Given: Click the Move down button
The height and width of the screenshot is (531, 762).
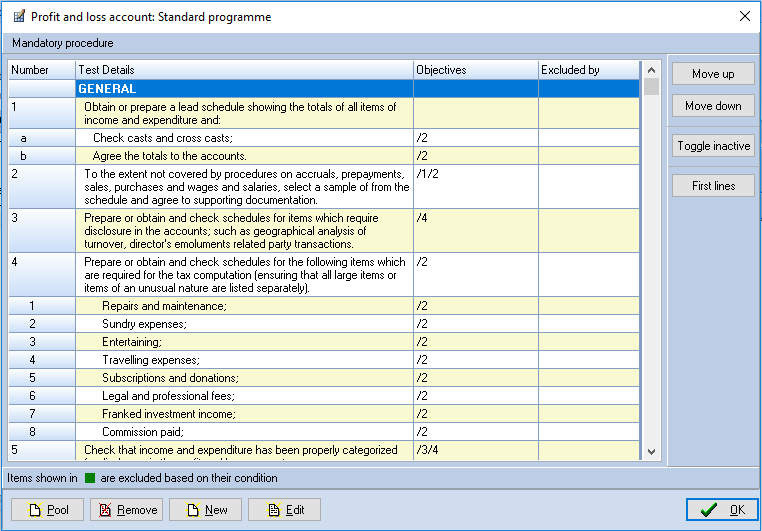Looking at the screenshot, I should tap(713, 106).
